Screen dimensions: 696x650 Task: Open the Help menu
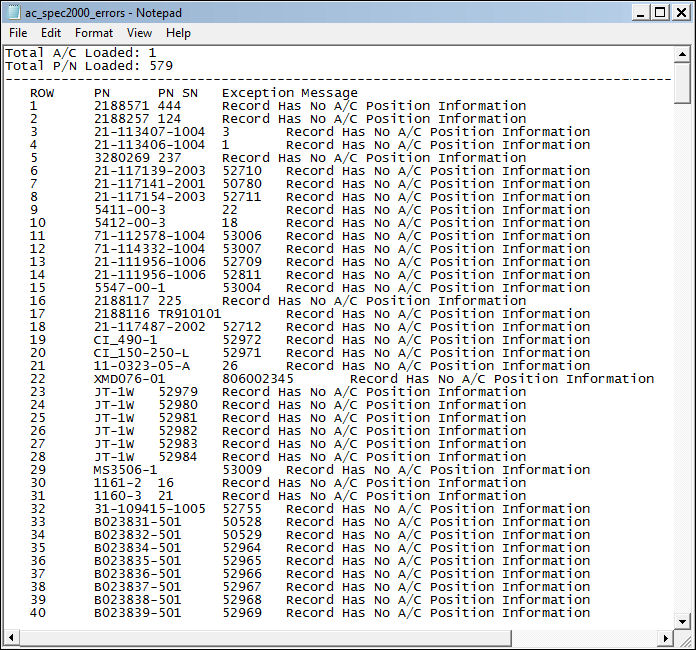tap(178, 33)
